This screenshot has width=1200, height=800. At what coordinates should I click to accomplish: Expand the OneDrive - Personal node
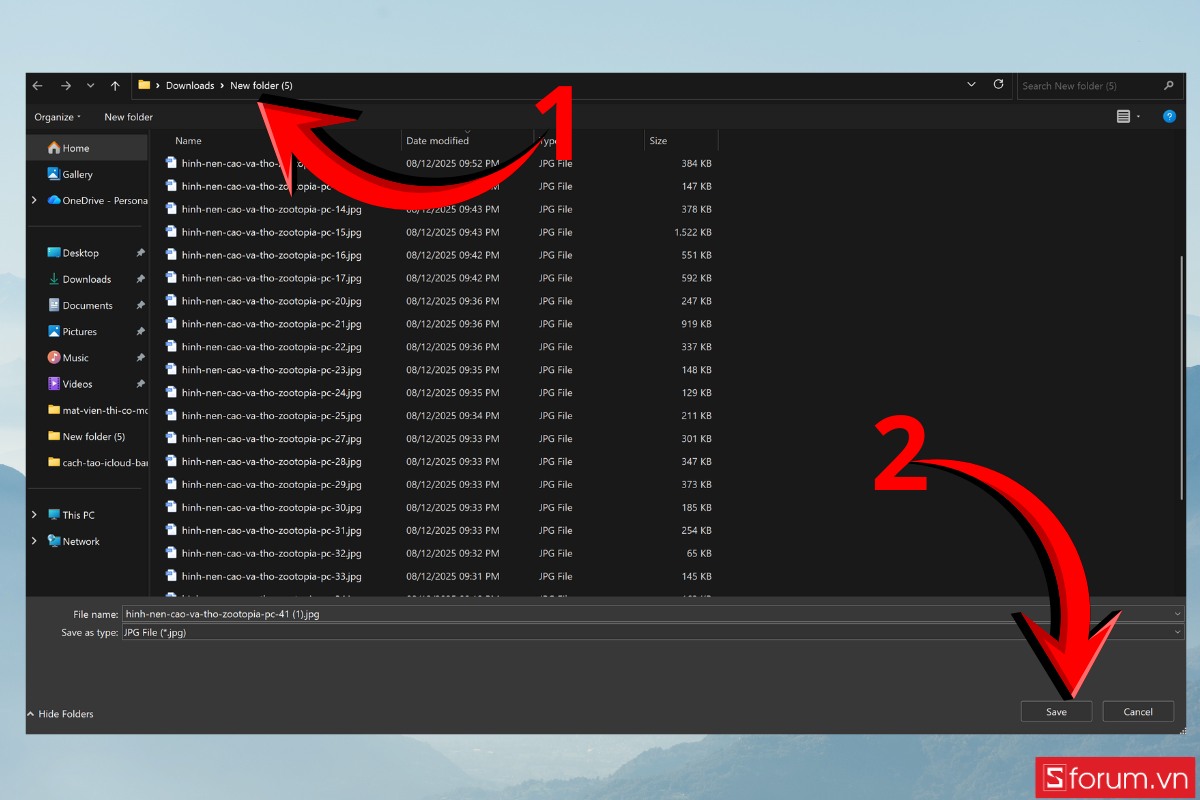tap(35, 200)
